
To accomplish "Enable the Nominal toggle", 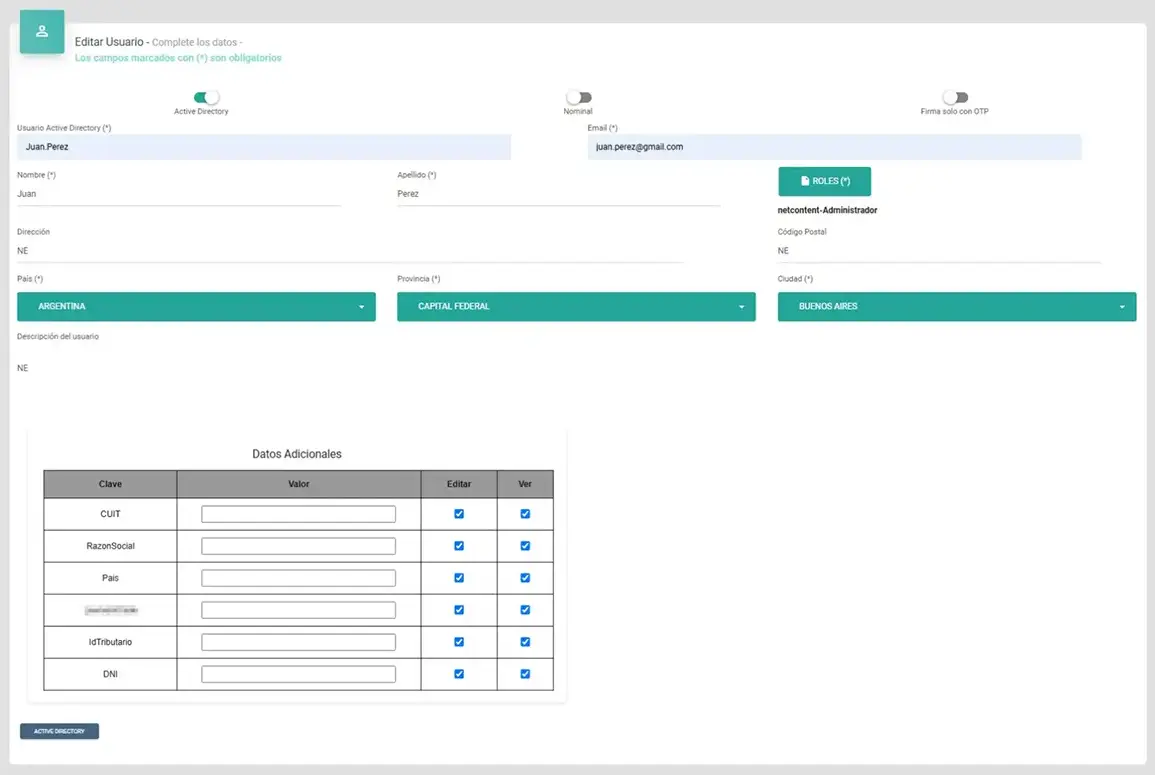I will pyautogui.click(x=579, y=98).
